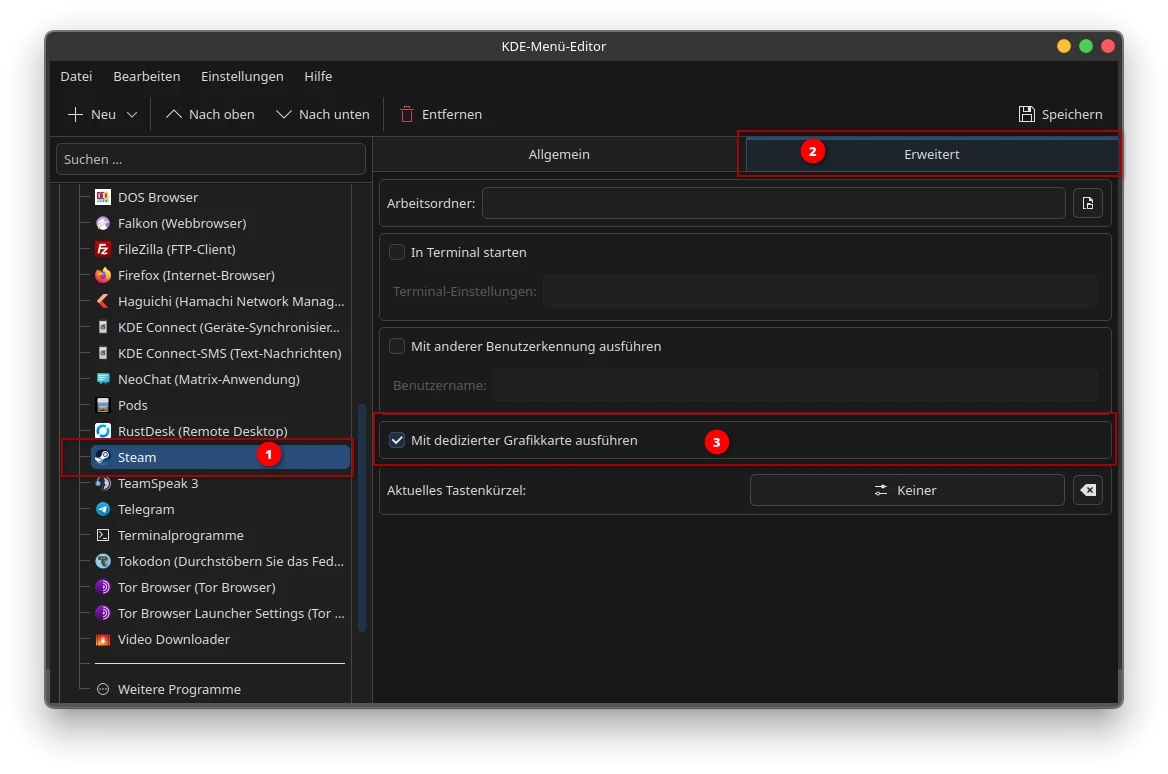Click the Haguichi icon
This screenshot has height=774, width=1168.
coord(103,302)
